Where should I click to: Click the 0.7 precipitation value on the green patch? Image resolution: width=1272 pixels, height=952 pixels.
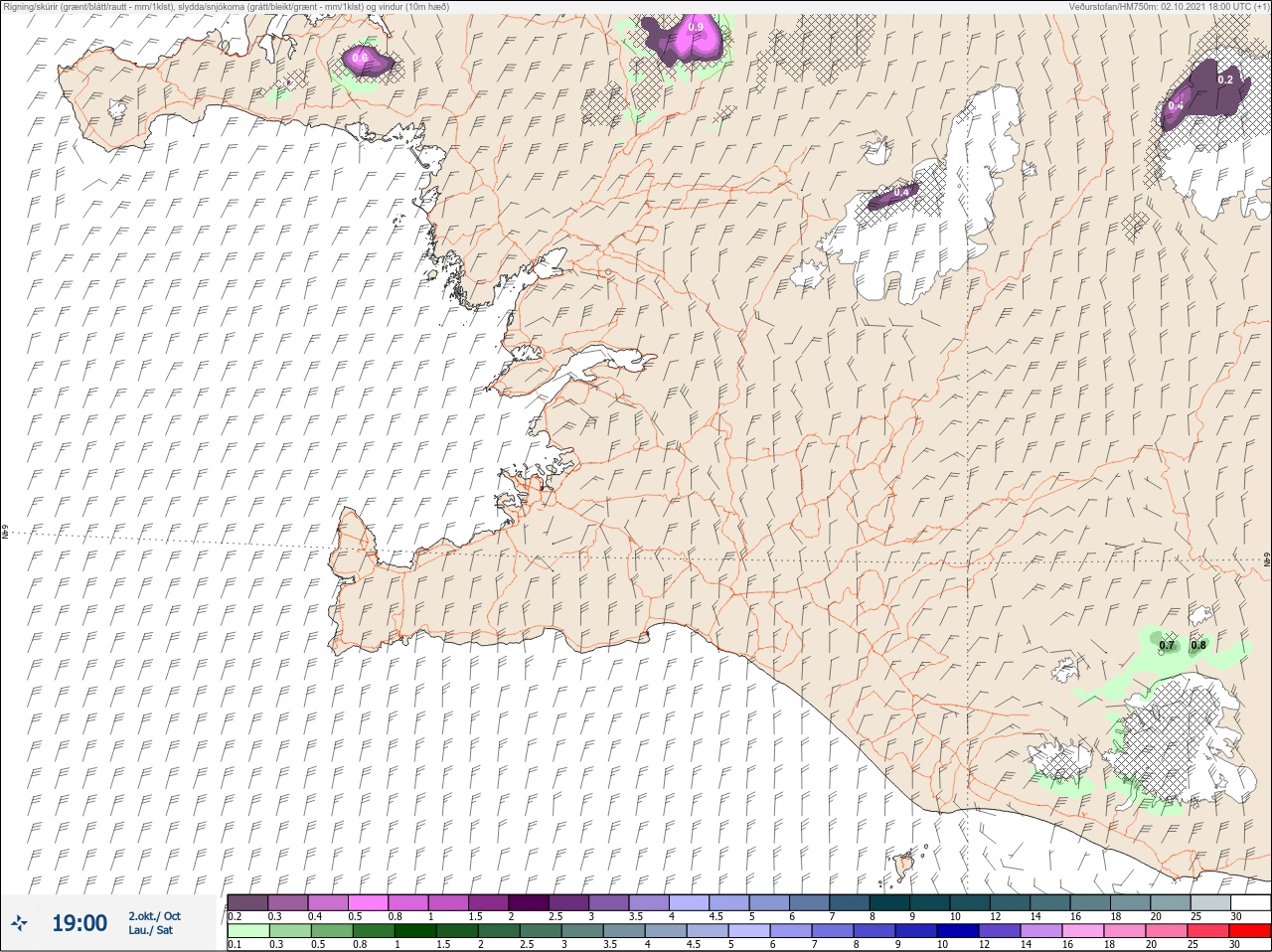tap(1167, 645)
